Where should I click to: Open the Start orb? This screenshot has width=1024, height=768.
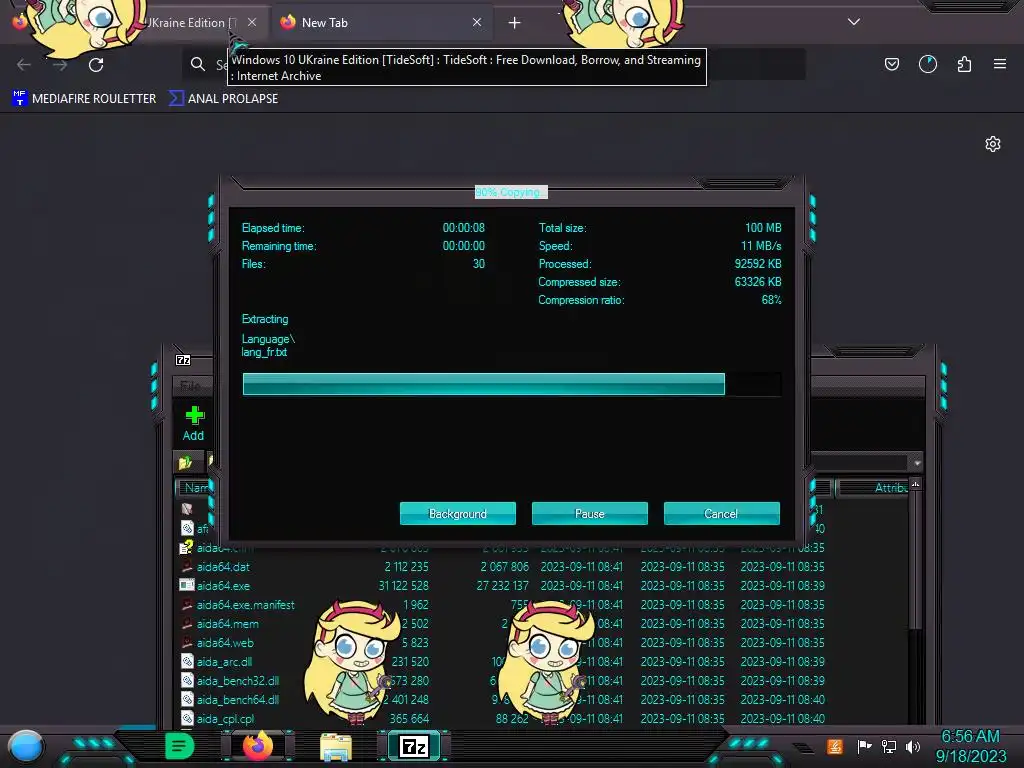[x=26, y=746]
